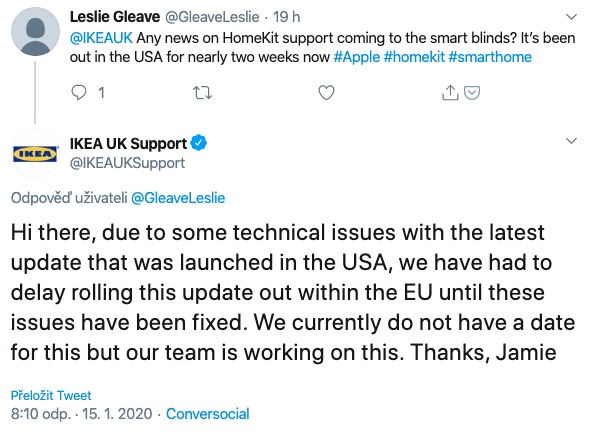The width and height of the screenshot is (590, 436).
Task: Click the reply speech bubble icon
Action: (x=79, y=93)
